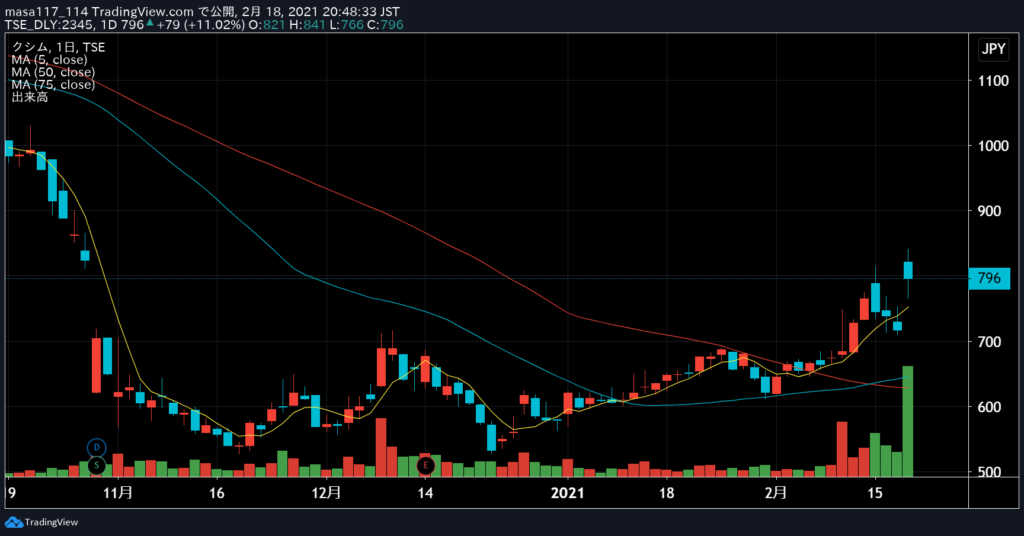Click the 11月 date axis label
1024x536 pixels.
tap(118, 492)
